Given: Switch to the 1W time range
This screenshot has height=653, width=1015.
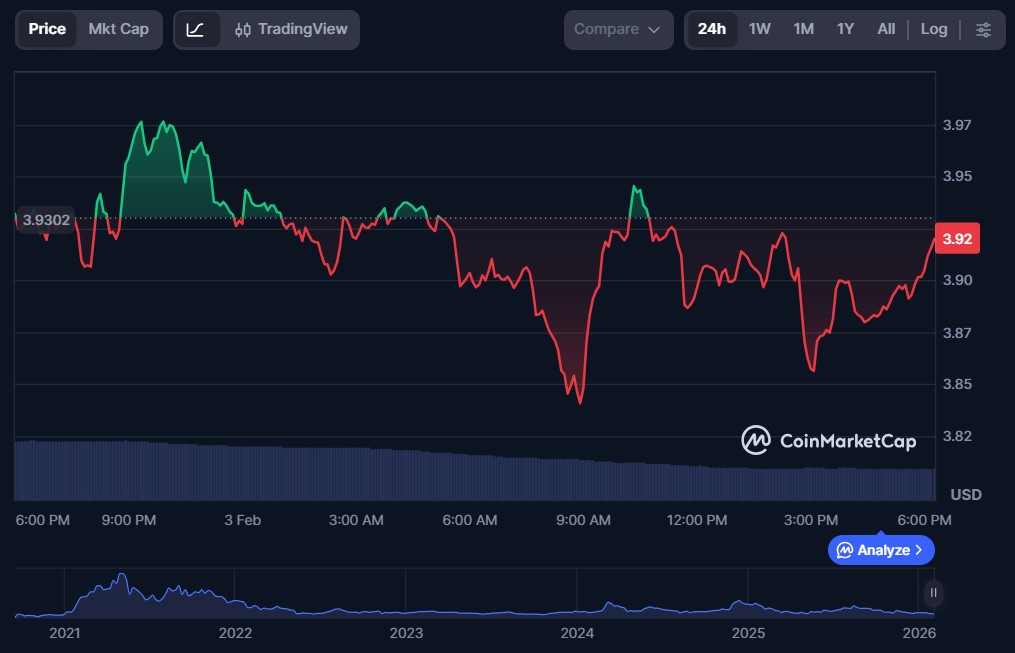Looking at the screenshot, I should [x=760, y=29].
